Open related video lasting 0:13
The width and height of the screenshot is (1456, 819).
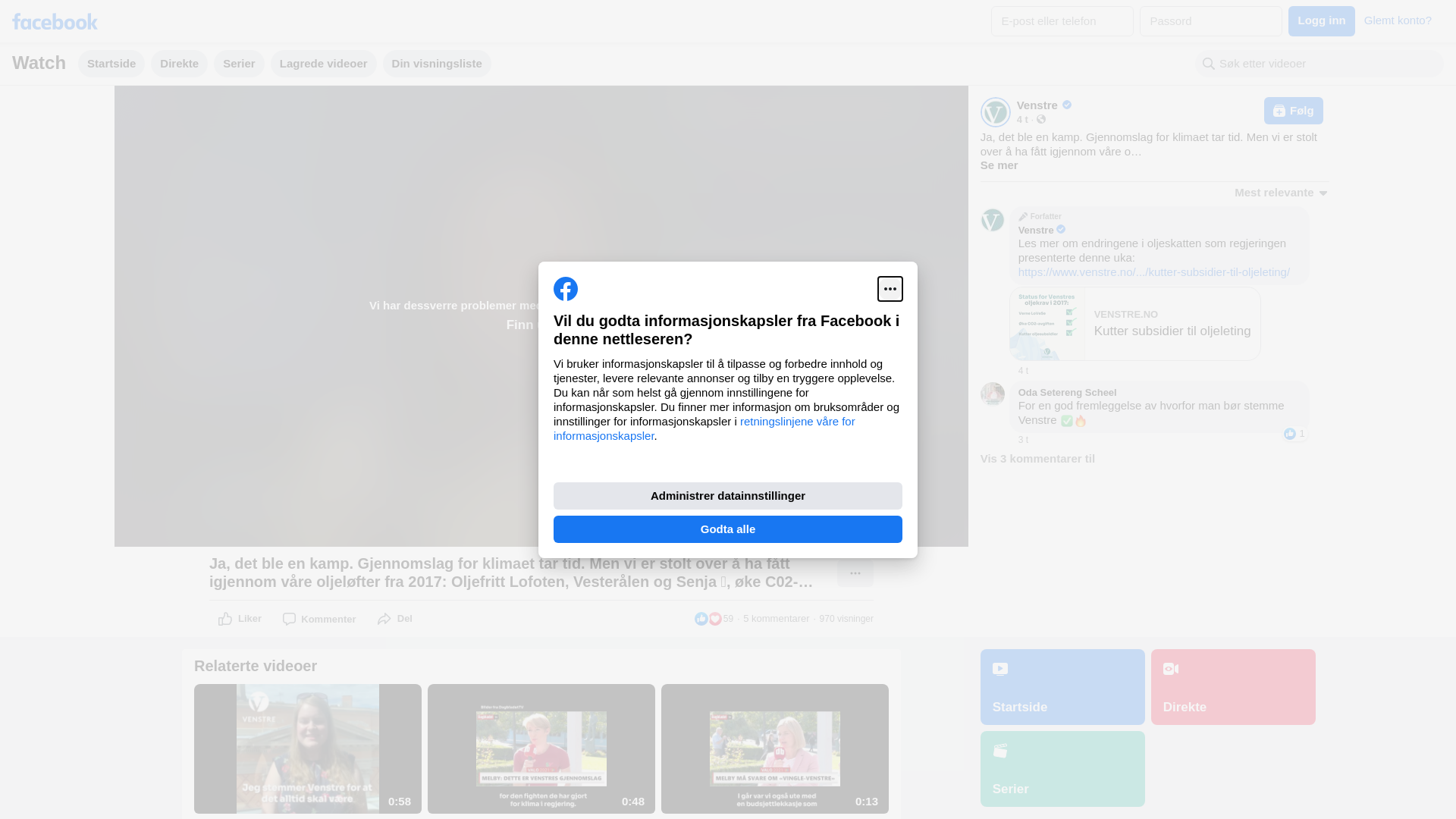[x=775, y=748]
